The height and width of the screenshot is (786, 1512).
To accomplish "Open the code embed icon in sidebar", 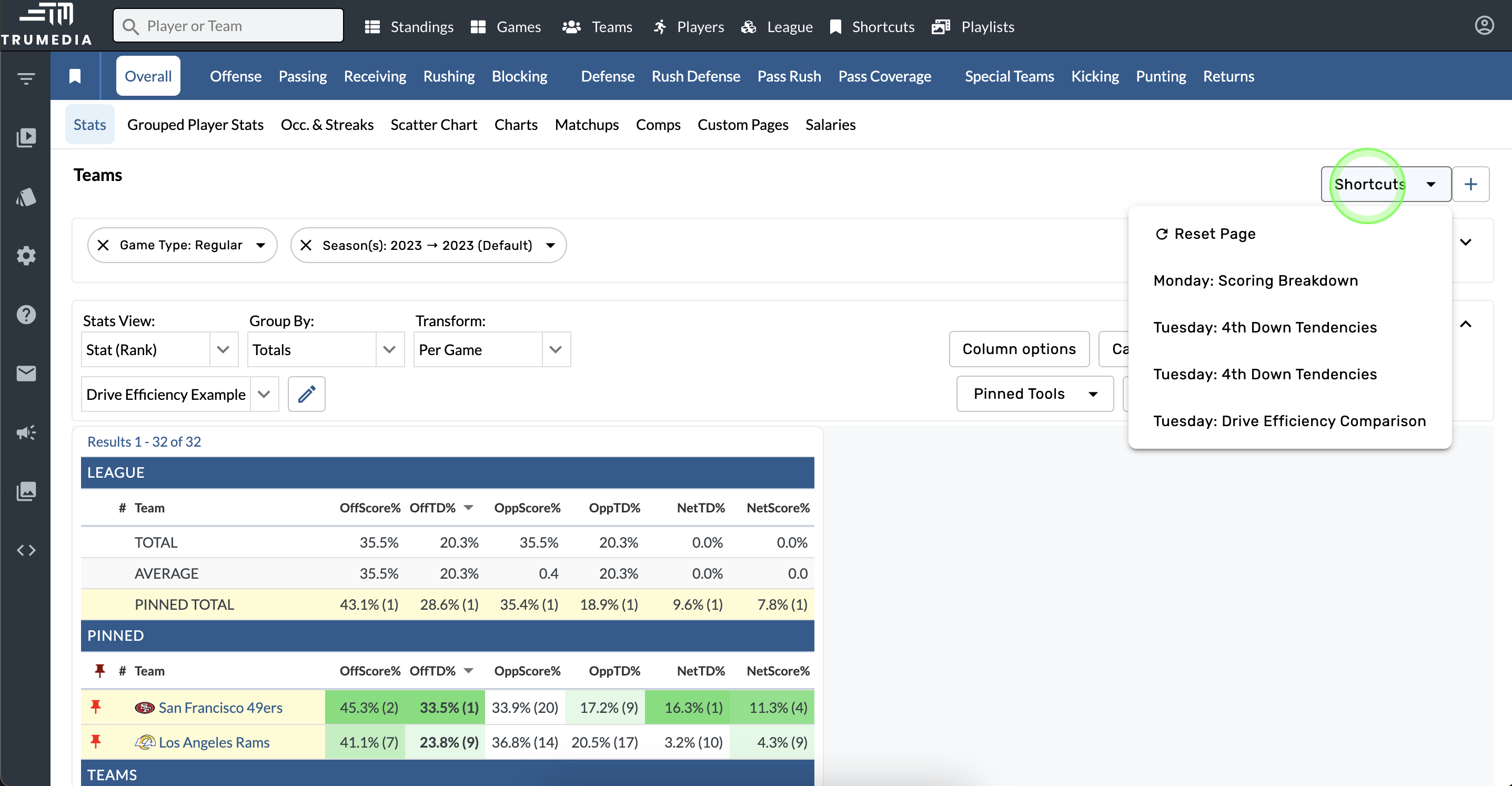I will coord(26,550).
